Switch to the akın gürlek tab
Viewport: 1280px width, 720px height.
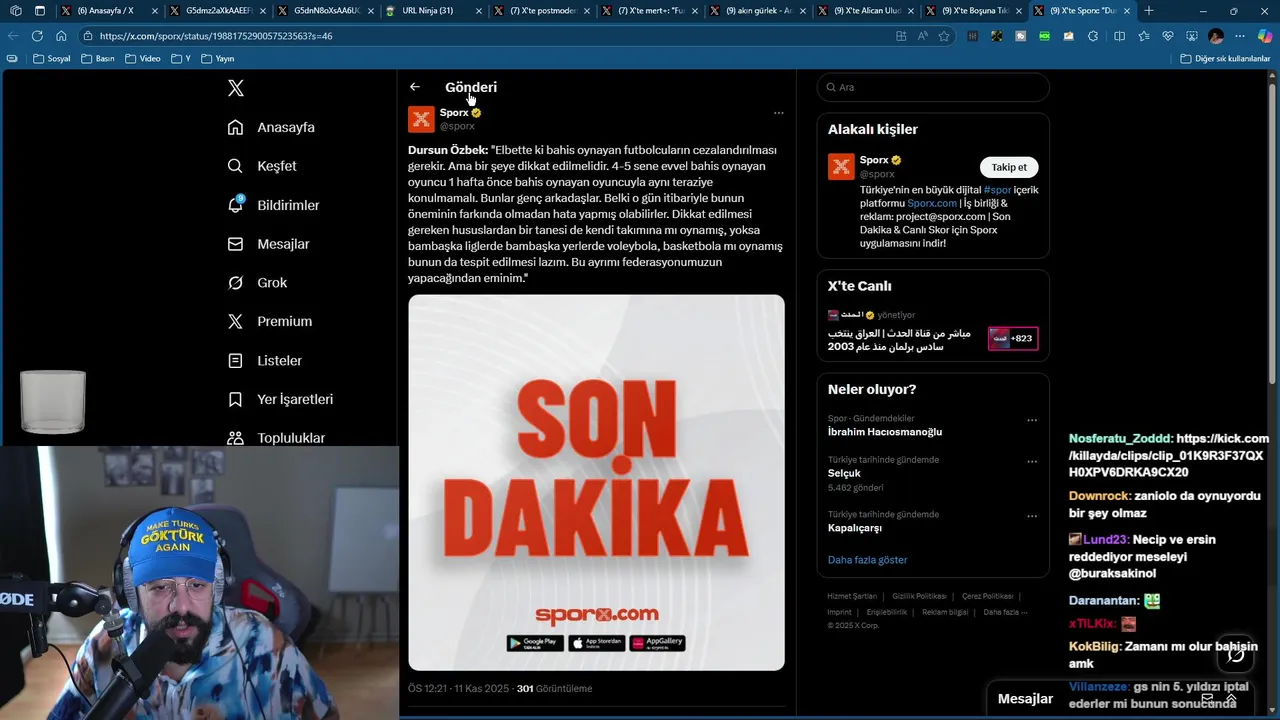coord(758,11)
